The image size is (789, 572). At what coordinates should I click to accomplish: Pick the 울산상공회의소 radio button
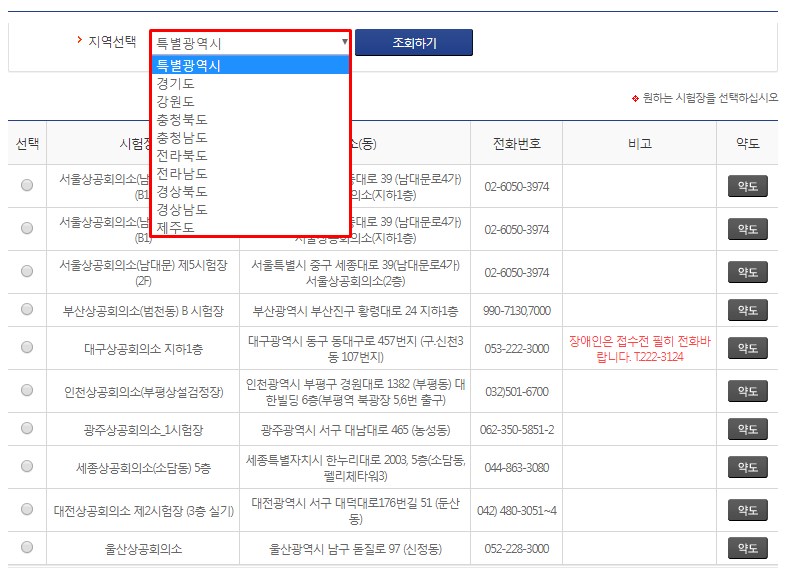coord(27,547)
